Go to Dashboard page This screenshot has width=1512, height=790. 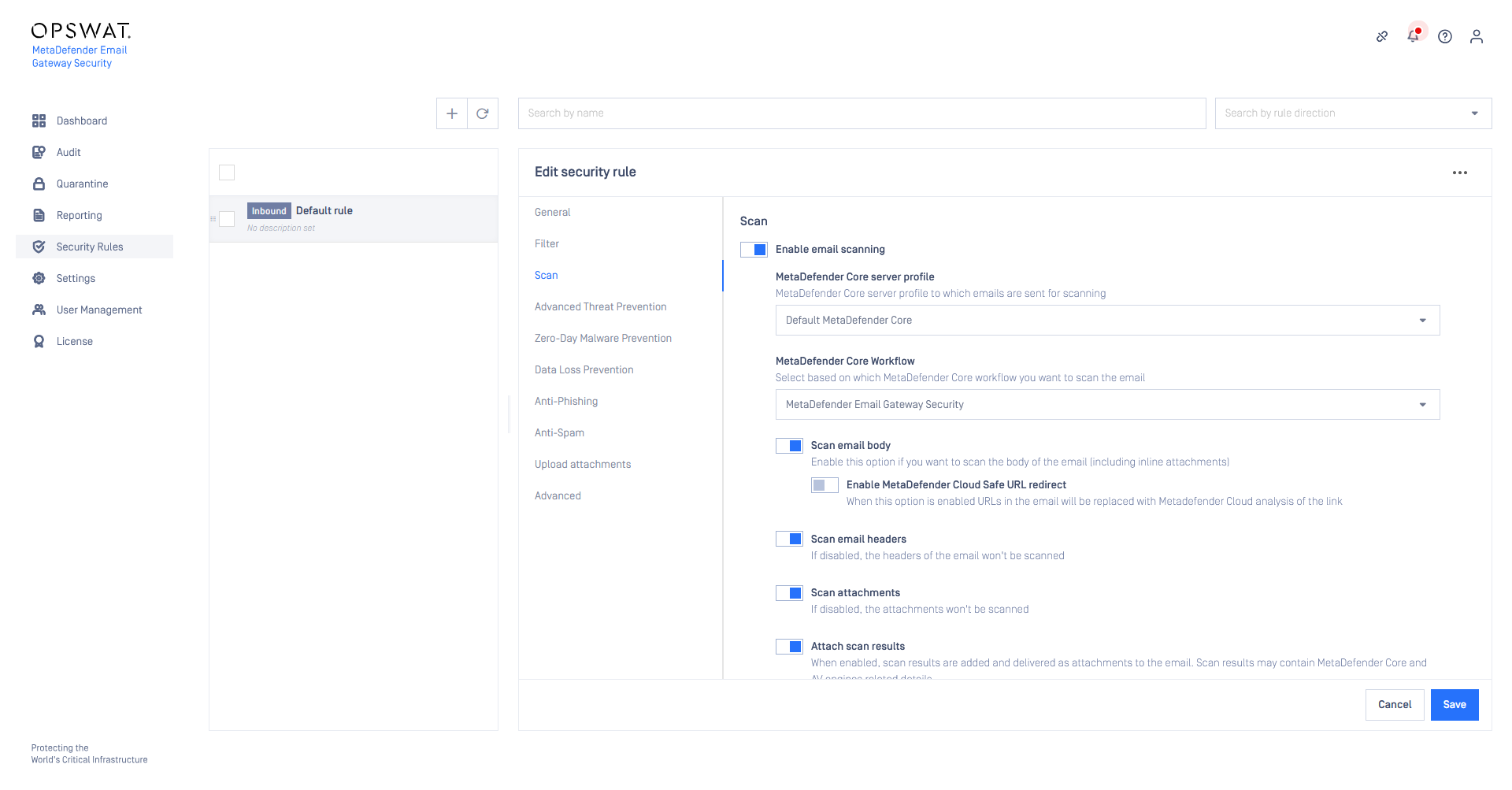click(82, 121)
